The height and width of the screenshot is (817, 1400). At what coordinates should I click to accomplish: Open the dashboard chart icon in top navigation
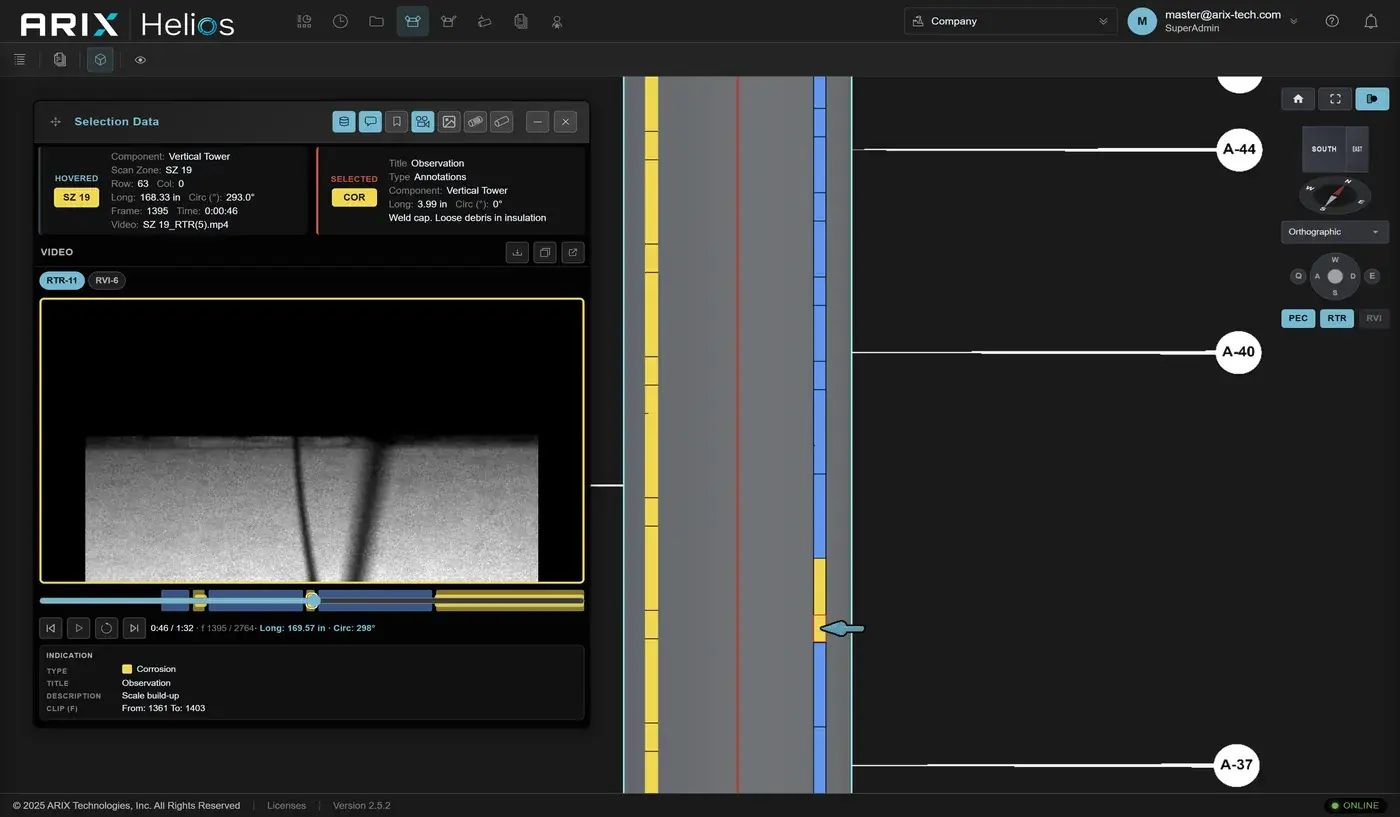click(304, 21)
